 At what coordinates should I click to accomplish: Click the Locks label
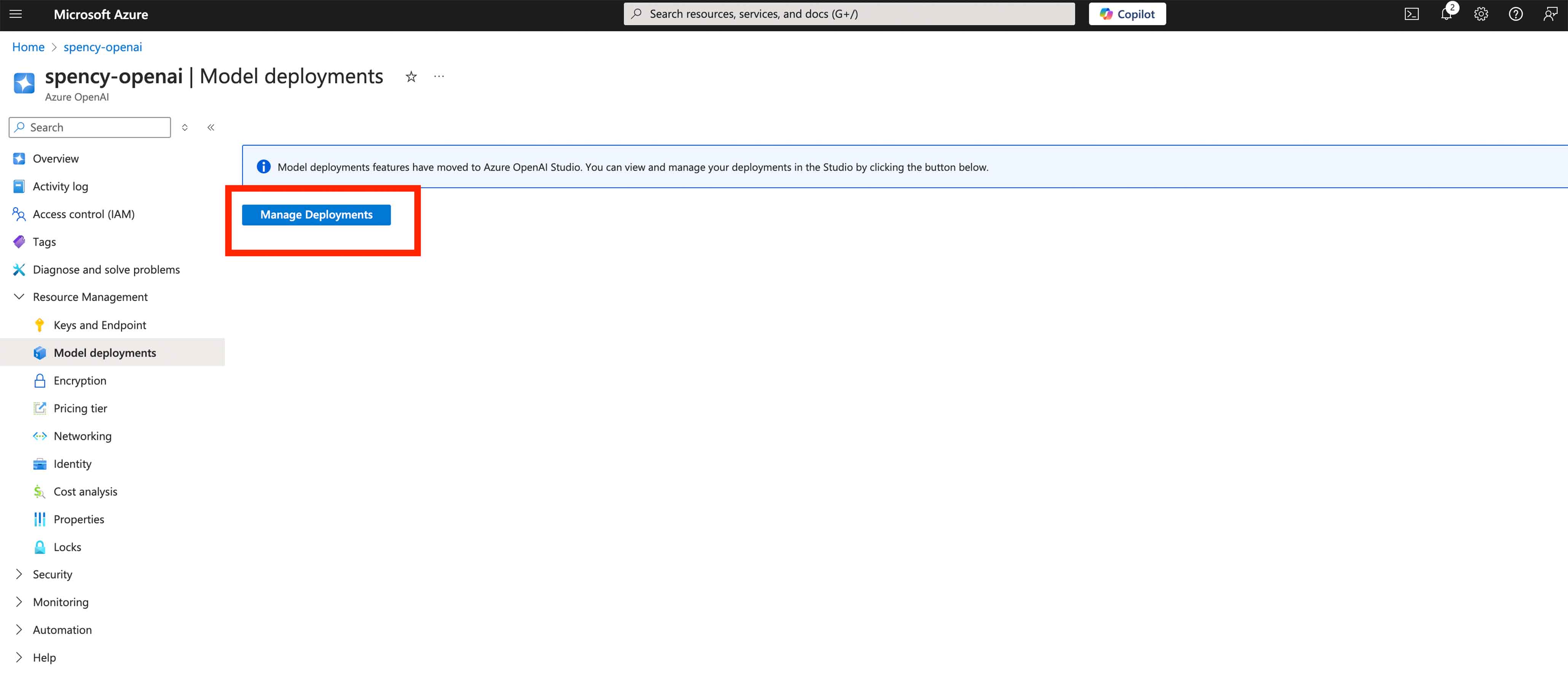coord(68,548)
